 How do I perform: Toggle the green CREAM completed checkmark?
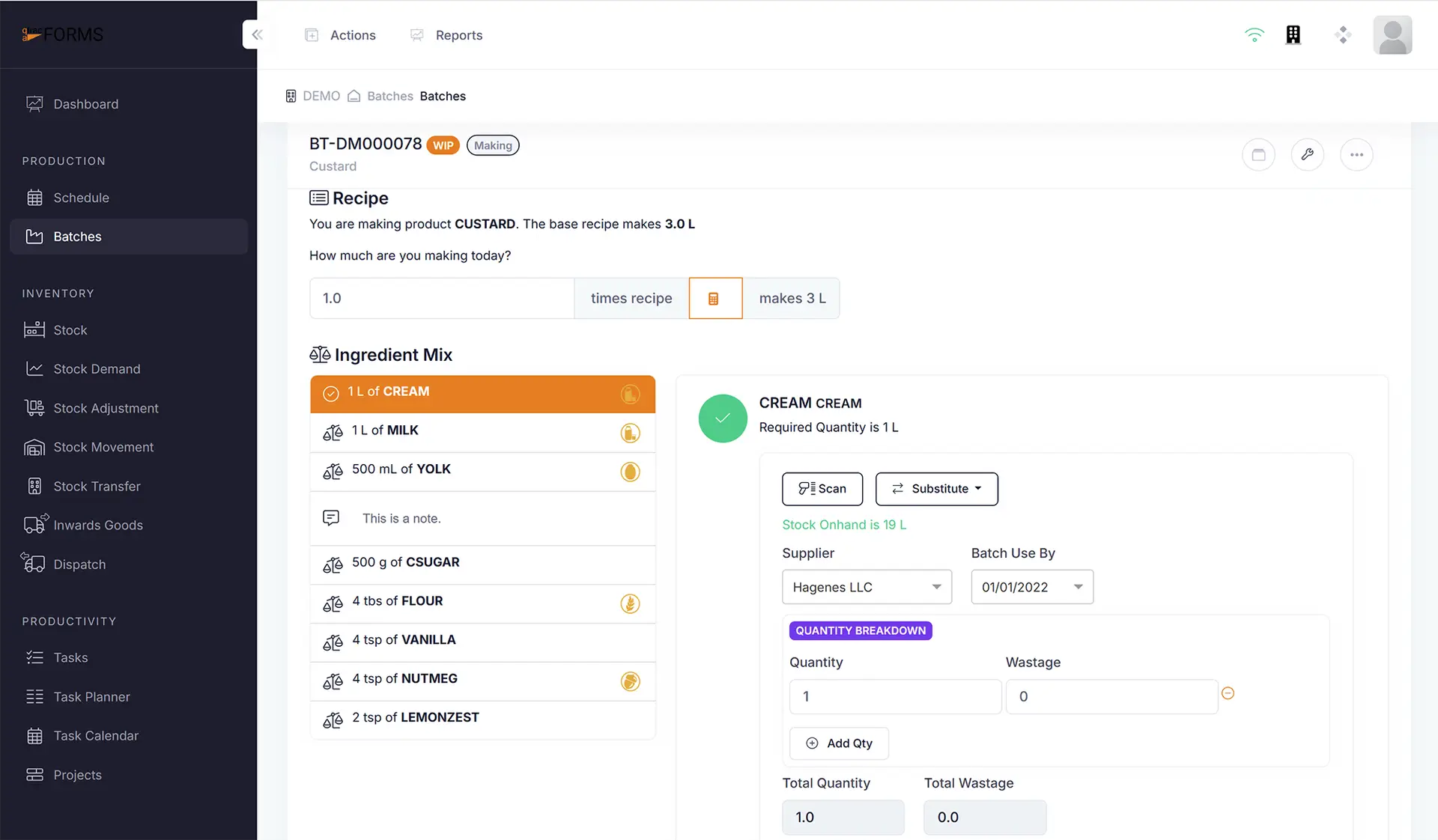[722, 418]
